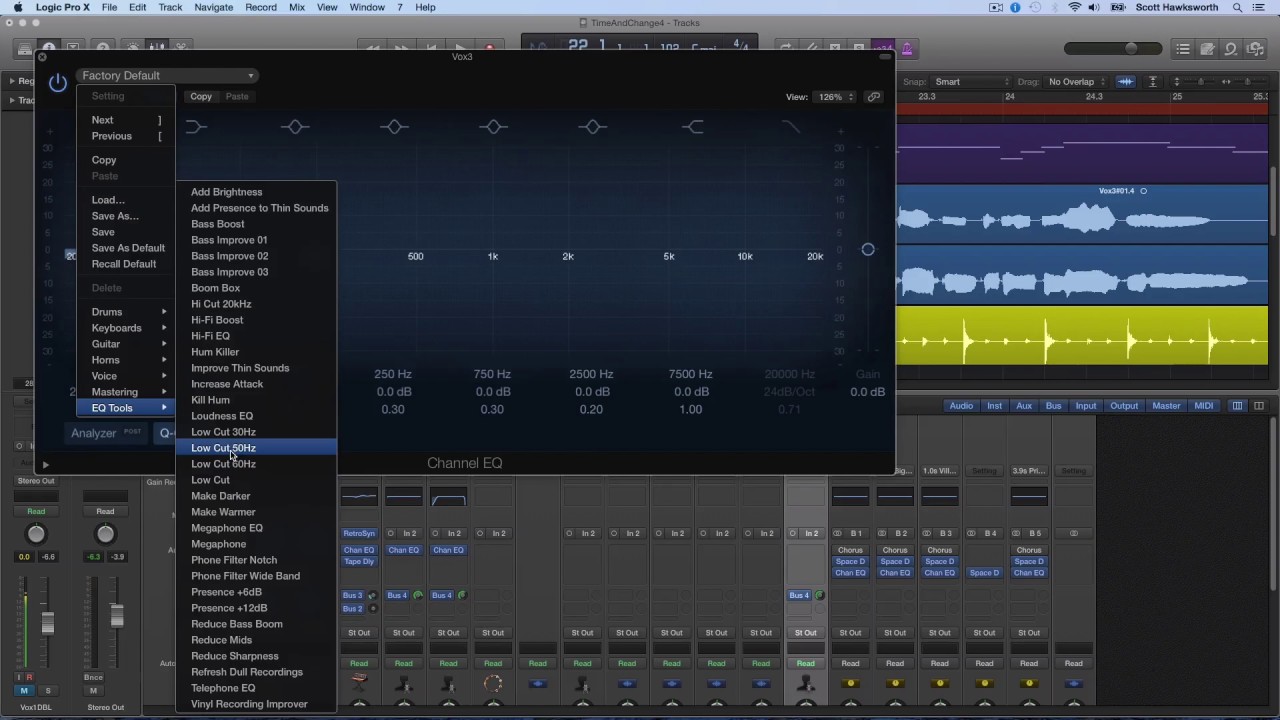Expand the EQ plugin disclosure triangle
Image resolution: width=1280 pixels, height=720 pixels.
pyautogui.click(x=45, y=464)
